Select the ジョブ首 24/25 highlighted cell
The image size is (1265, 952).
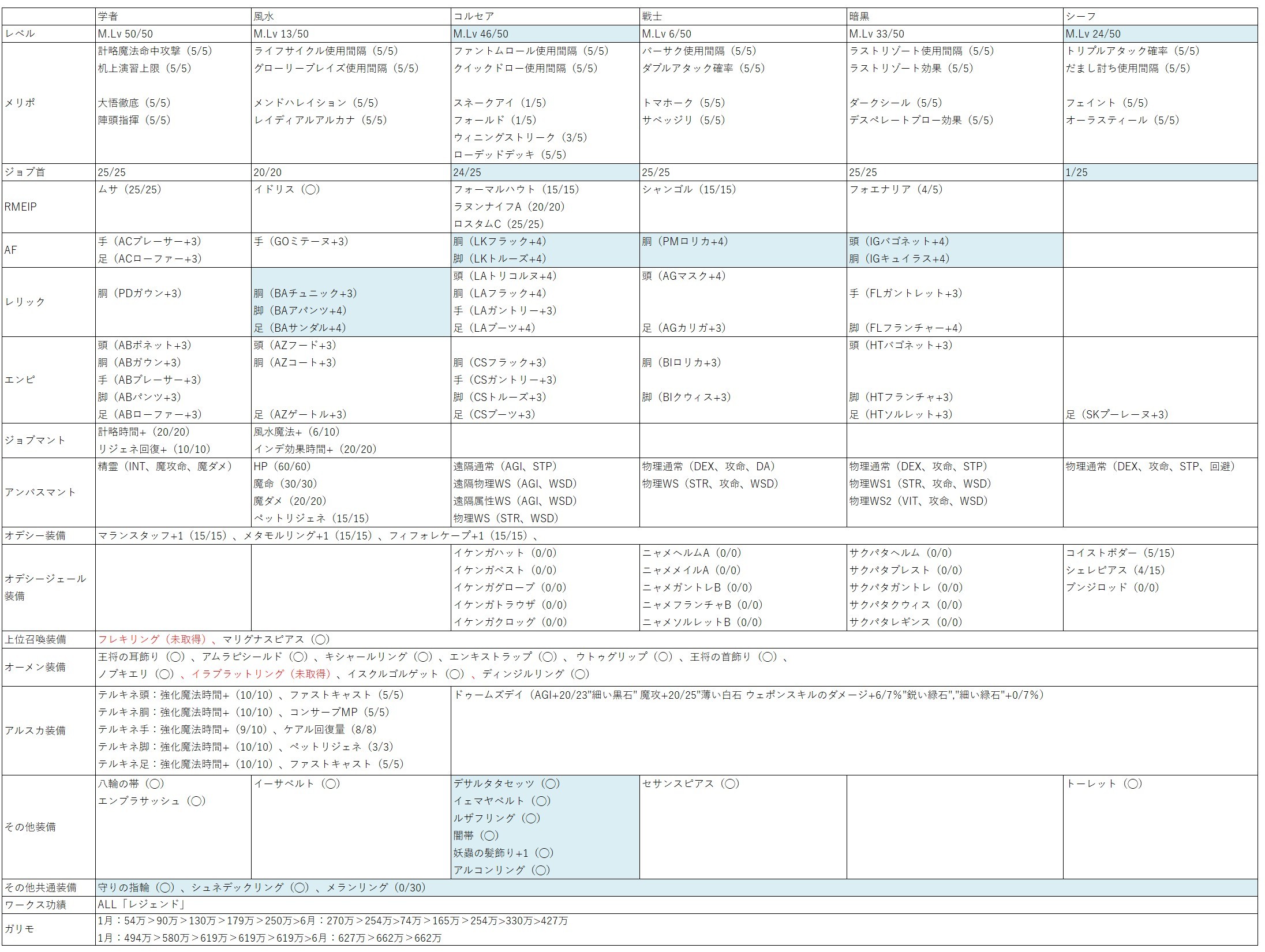[x=467, y=173]
